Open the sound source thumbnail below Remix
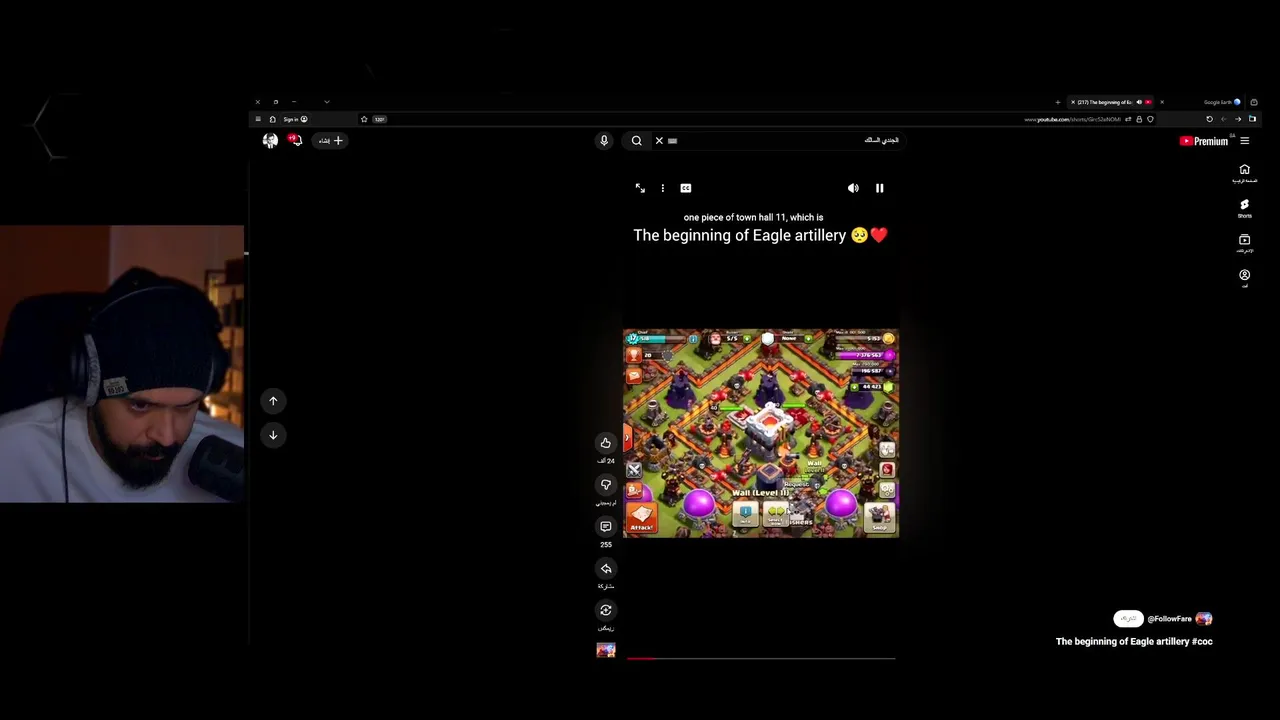 click(606, 650)
